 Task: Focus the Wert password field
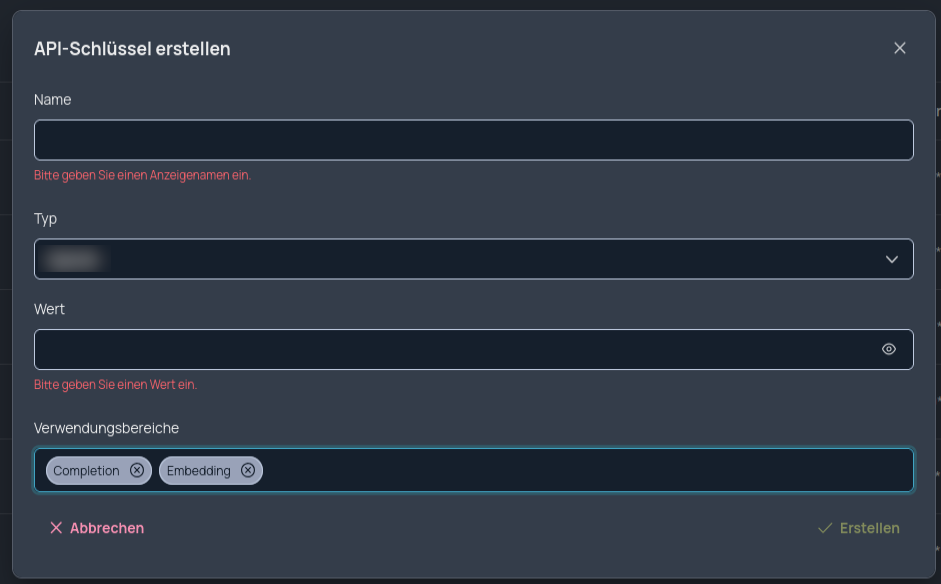tap(456, 349)
